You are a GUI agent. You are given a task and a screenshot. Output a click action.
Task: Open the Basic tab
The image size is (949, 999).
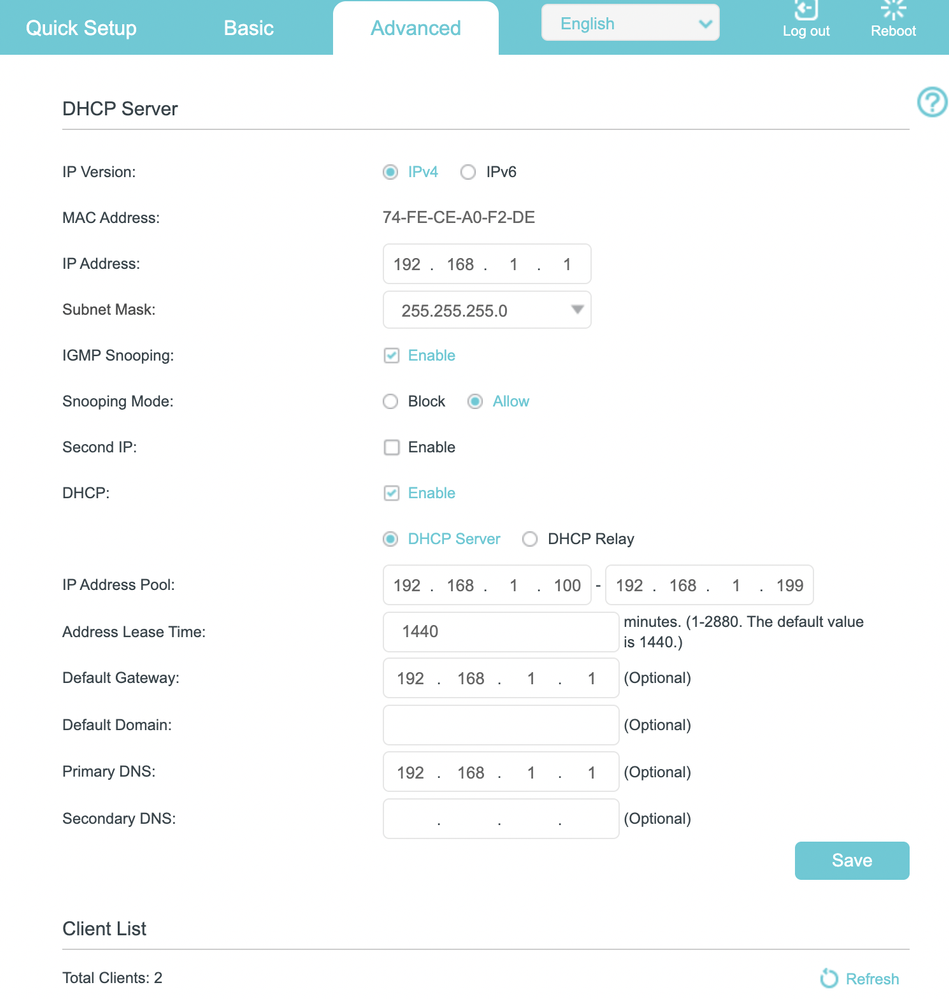pyautogui.click(x=248, y=28)
